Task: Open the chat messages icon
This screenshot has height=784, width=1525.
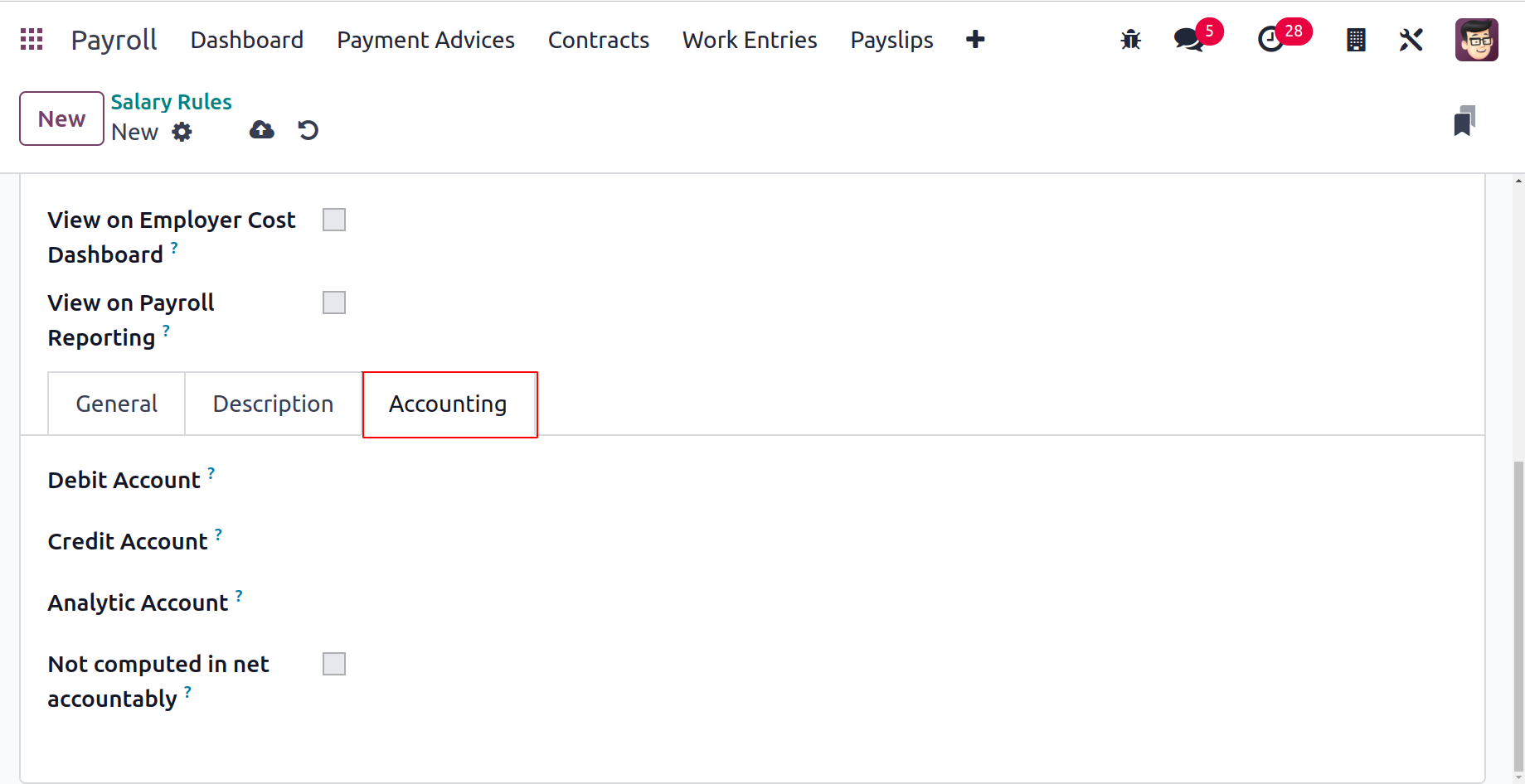Action: click(x=1189, y=39)
